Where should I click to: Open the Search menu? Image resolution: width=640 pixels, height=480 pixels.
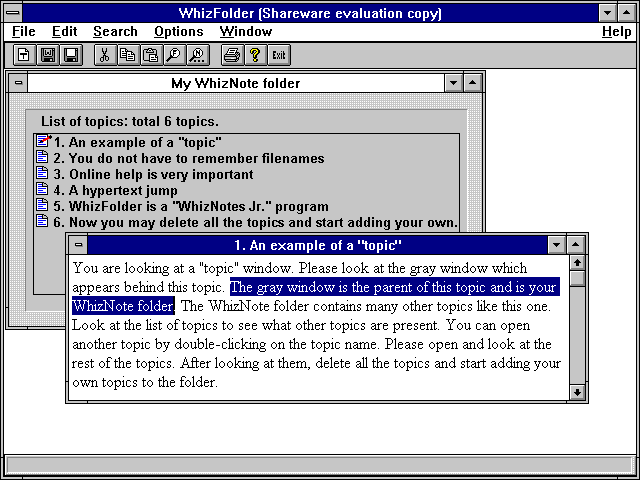pos(115,32)
